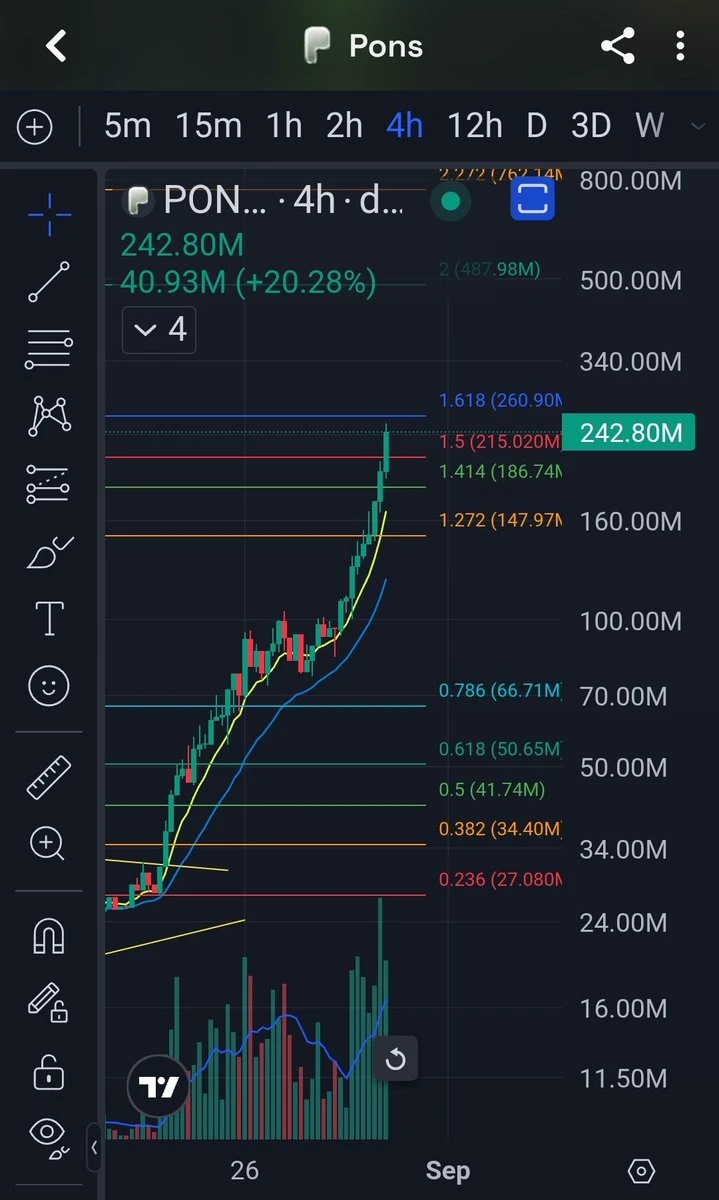Open chart settings hexagon icon
Viewport: 719px width, 1200px height.
pos(641,1171)
